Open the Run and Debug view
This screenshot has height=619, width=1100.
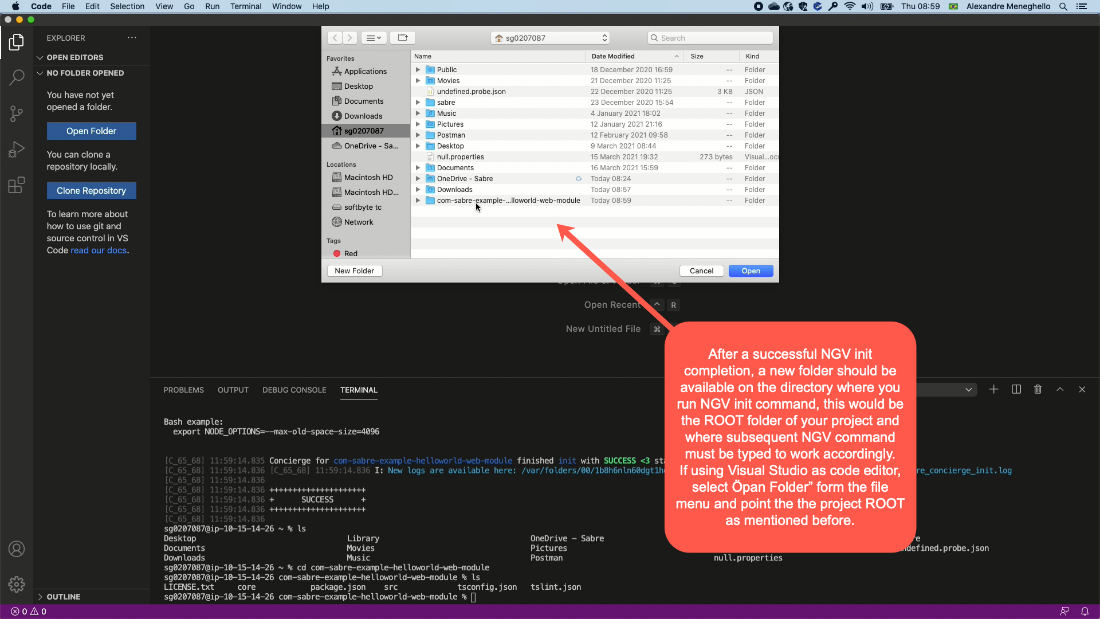[x=16, y=149]
